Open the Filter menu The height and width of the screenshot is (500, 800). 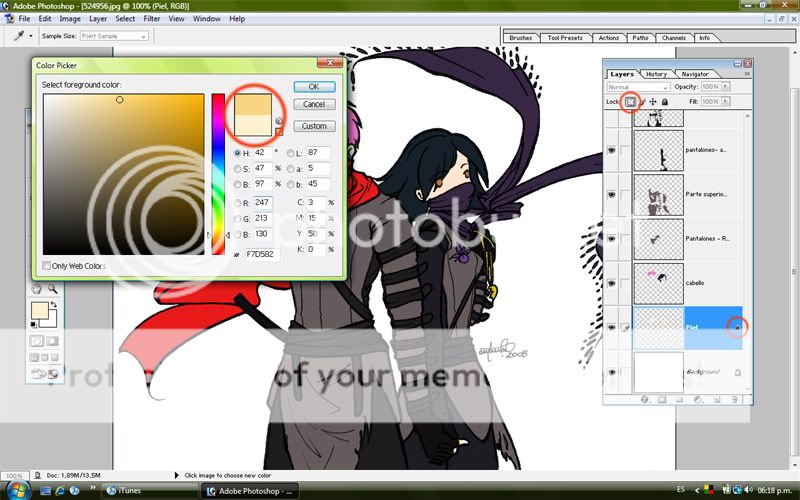(152, 19)
